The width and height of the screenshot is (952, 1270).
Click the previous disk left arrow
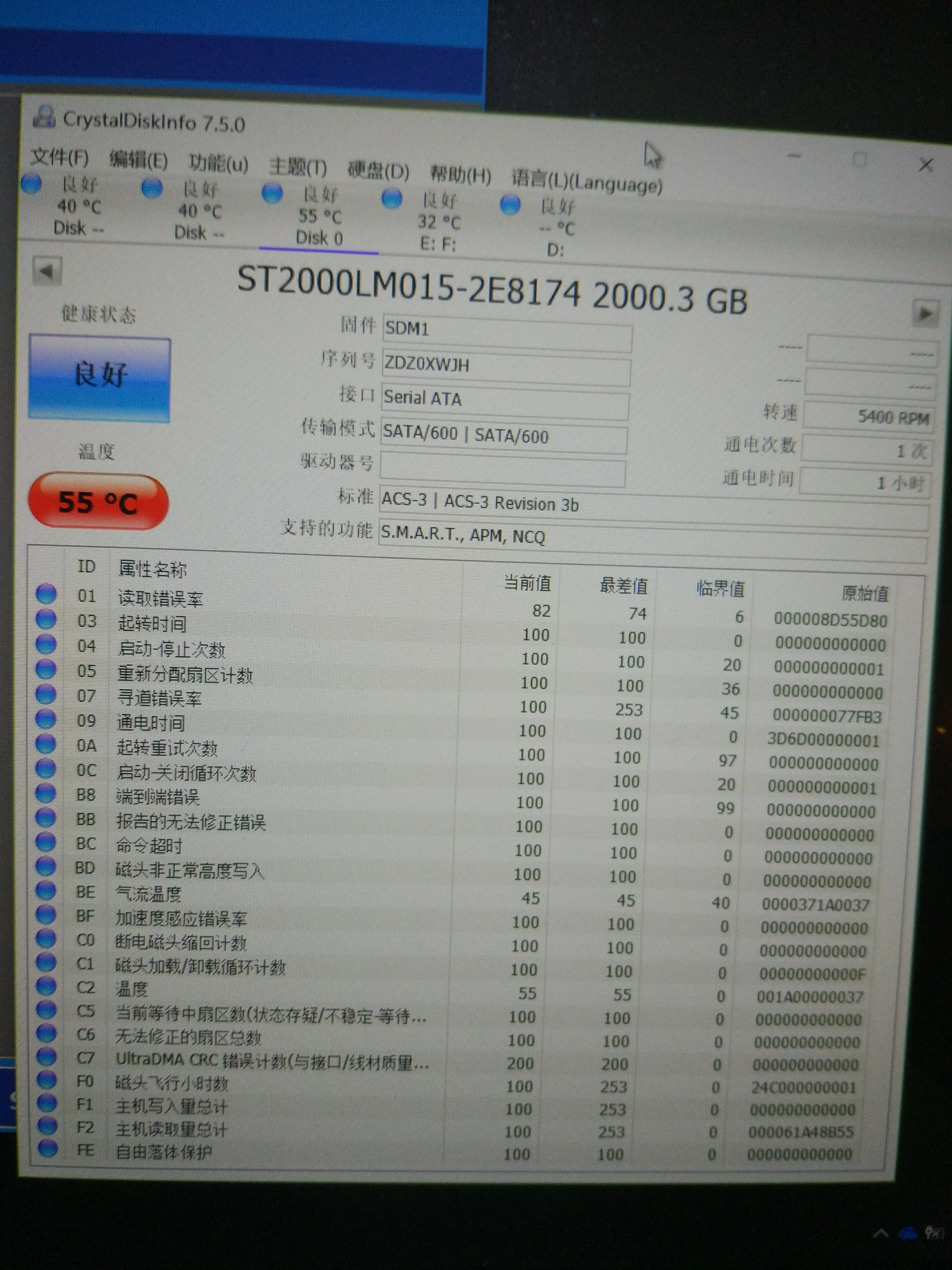47,271
